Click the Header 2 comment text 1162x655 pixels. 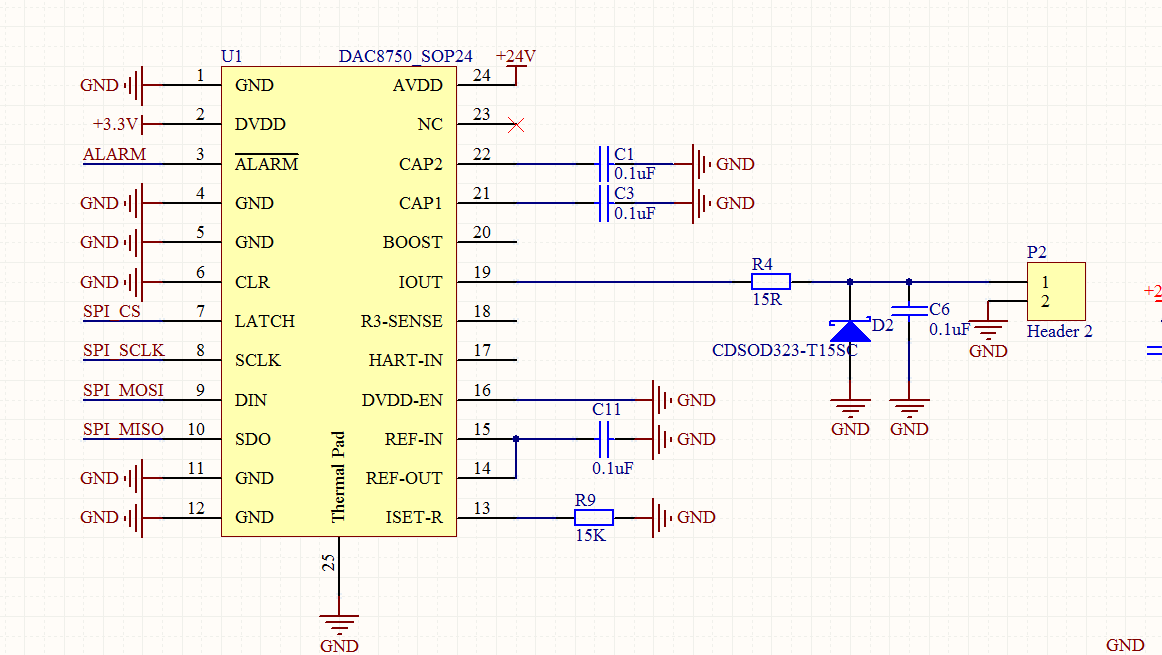[1059, 331]
